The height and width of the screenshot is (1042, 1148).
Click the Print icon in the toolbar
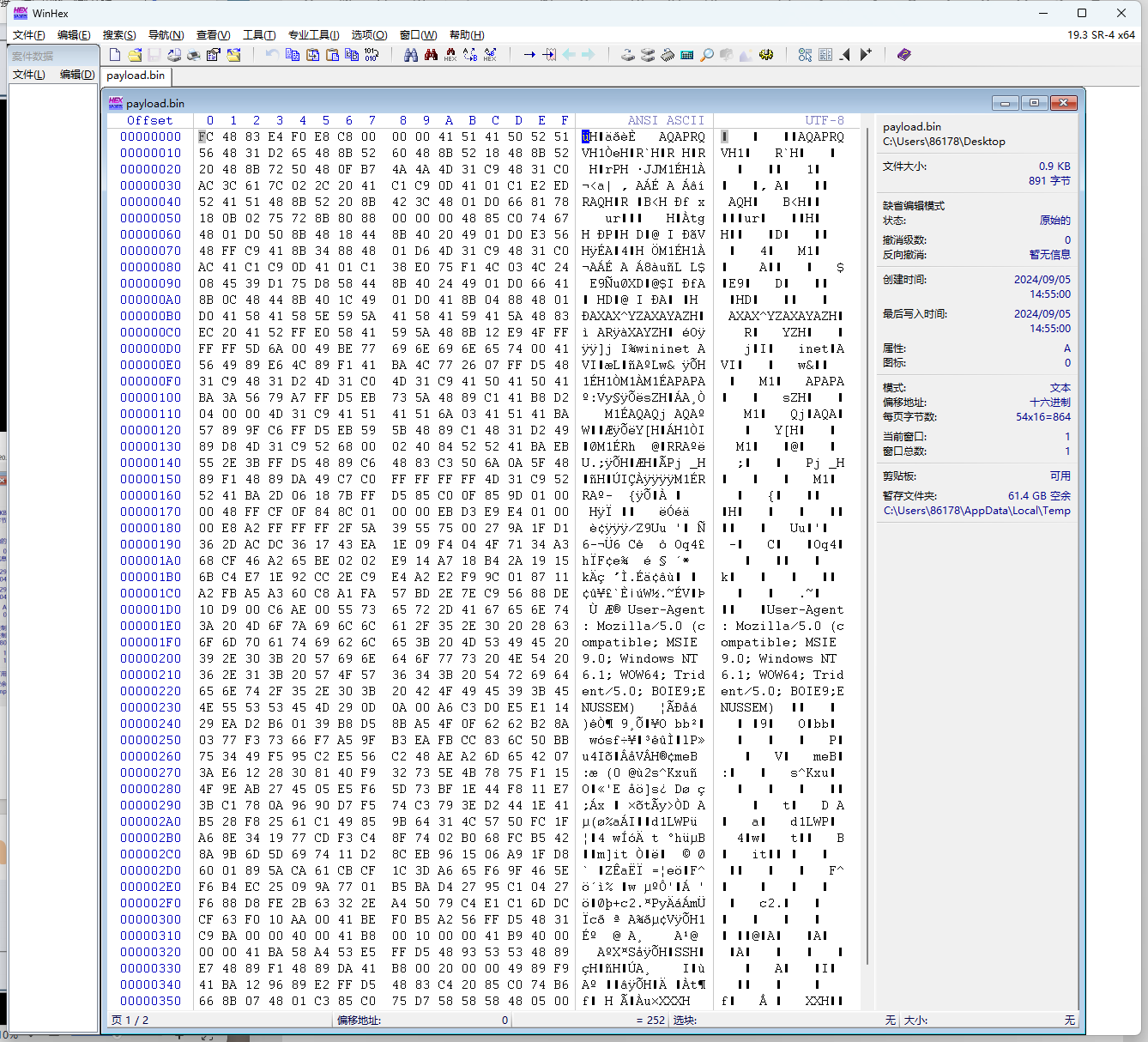tap(194, 54)
